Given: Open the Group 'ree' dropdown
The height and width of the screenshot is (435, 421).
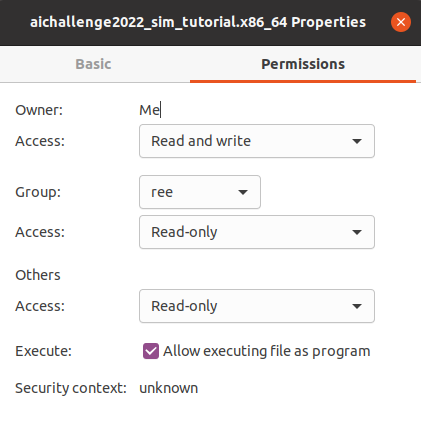Looking at the screenshot, I should point(200,192).
